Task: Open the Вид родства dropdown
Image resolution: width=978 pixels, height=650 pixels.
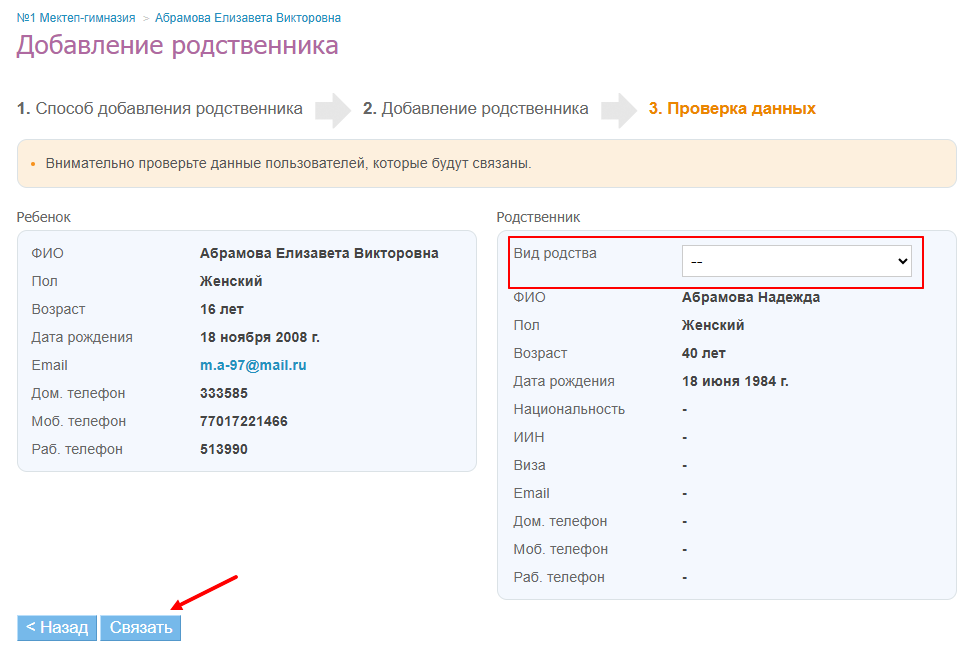Action: [796, 261]
